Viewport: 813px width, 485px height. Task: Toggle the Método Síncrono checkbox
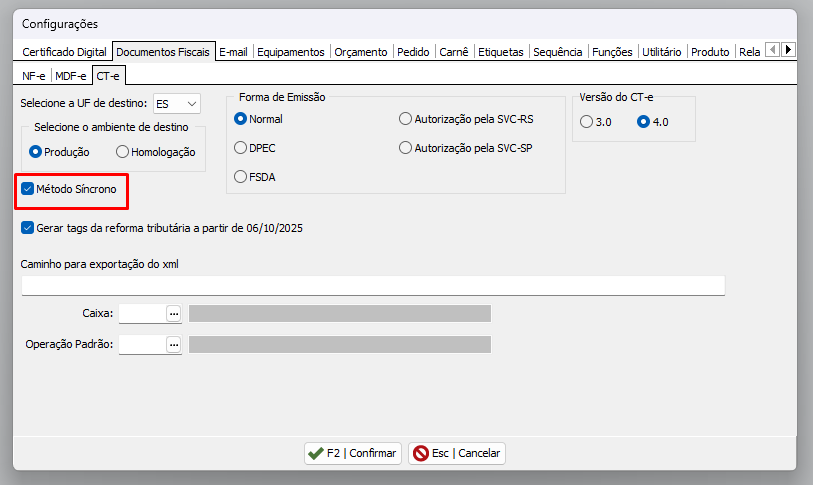click(28, 188)
